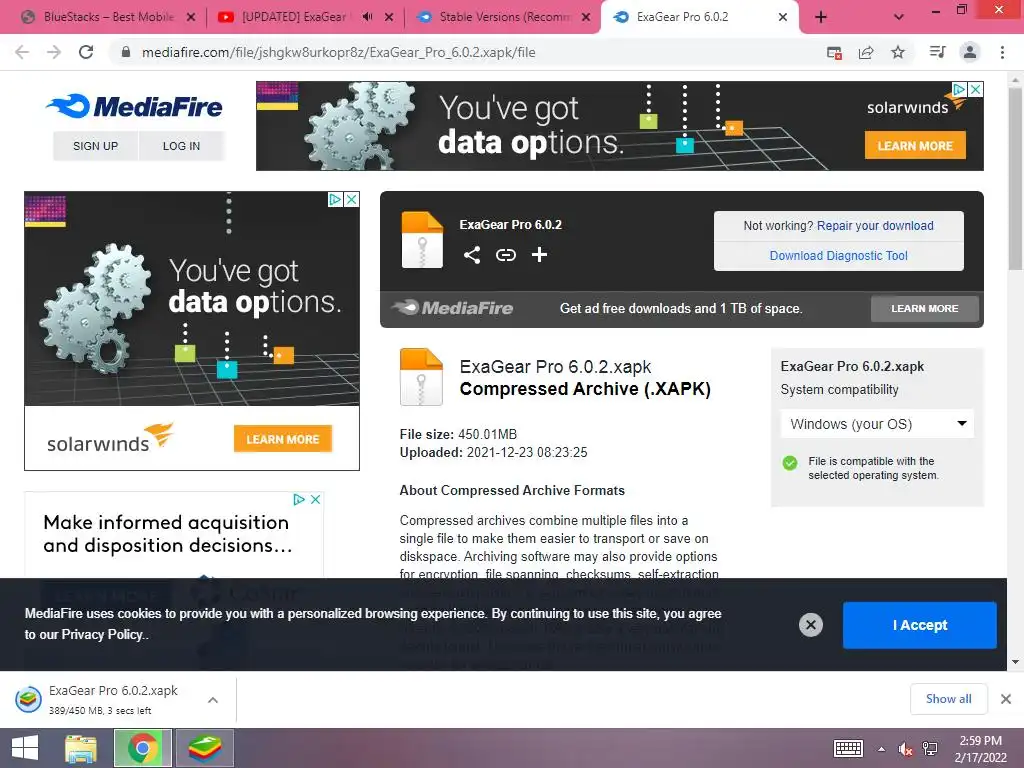Image resolution: width=1024 pixels, height=768 pixels.
Task: Open the System compatibility OS dropdown
Action: pos(877,424)
